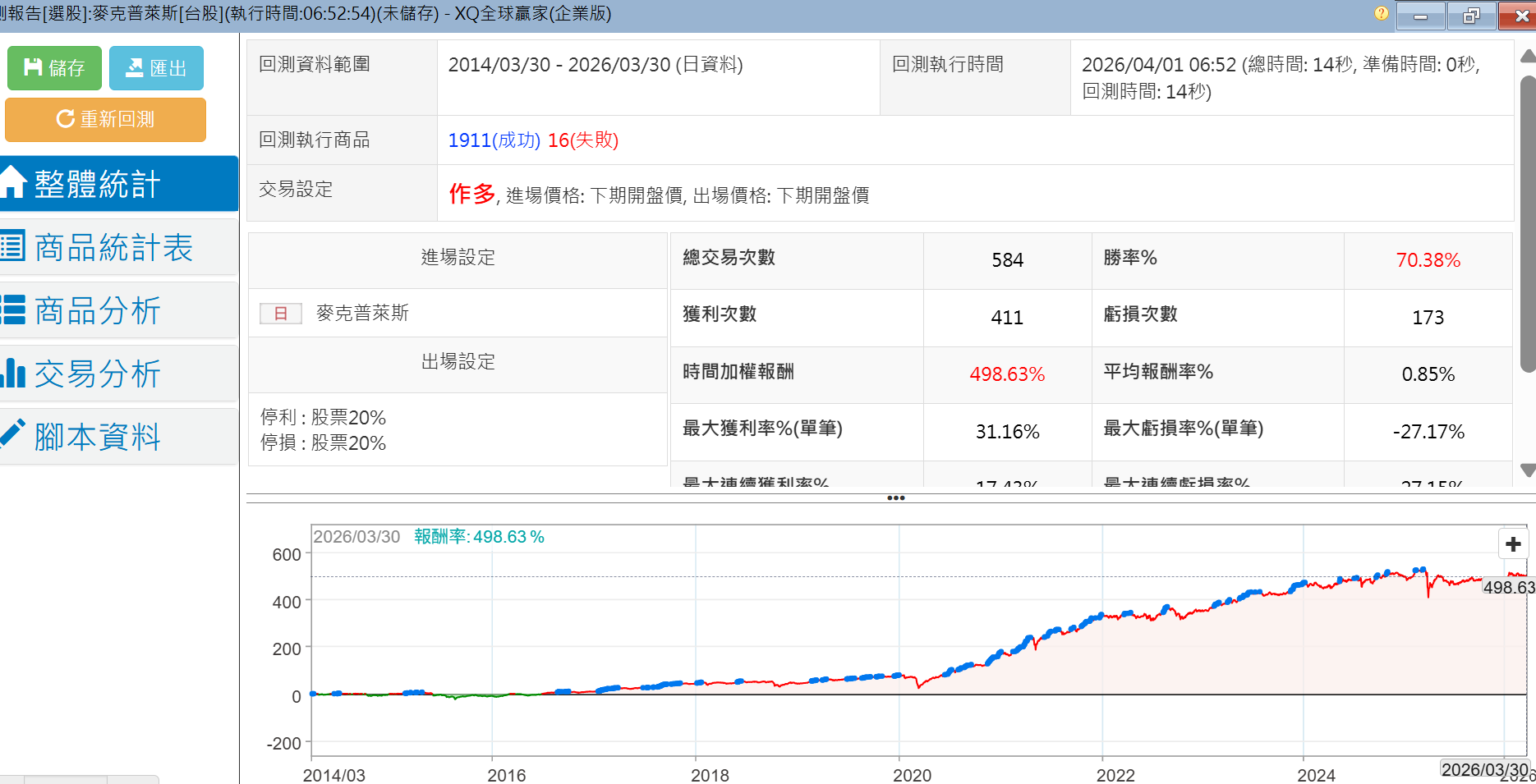The width and height of the screenshot is (1536, 784).
Task: Switch to the 商品統計表 tab
Action: (113, 247)
